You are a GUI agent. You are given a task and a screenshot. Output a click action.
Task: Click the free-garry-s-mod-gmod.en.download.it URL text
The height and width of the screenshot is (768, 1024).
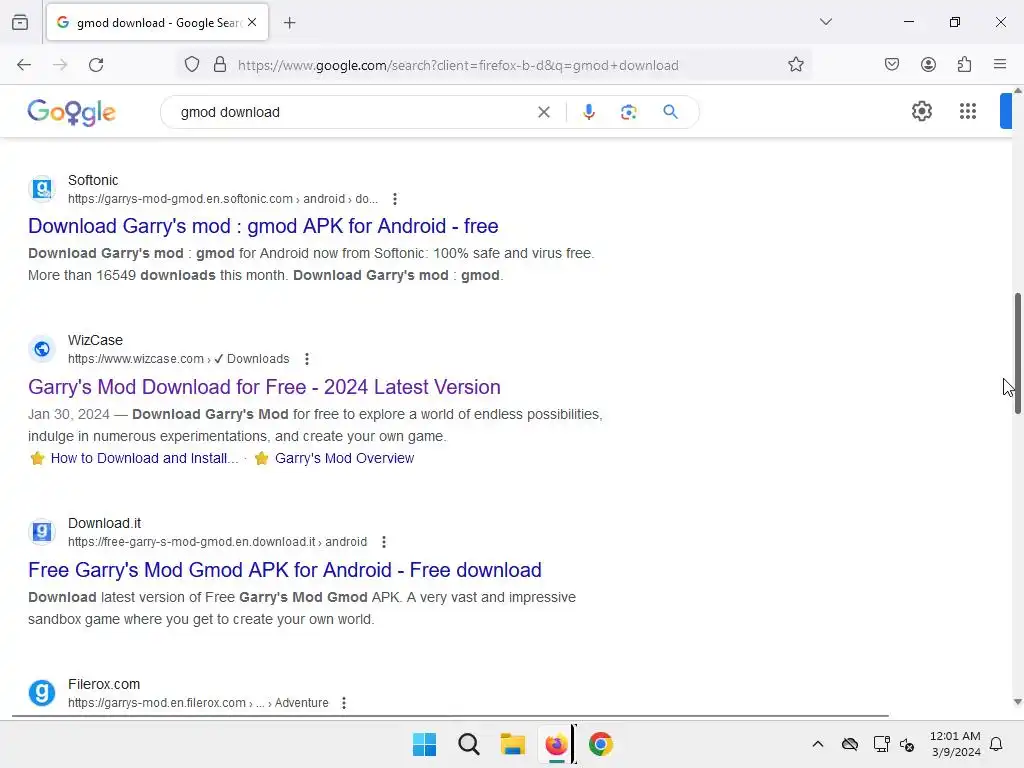[217, 541]
